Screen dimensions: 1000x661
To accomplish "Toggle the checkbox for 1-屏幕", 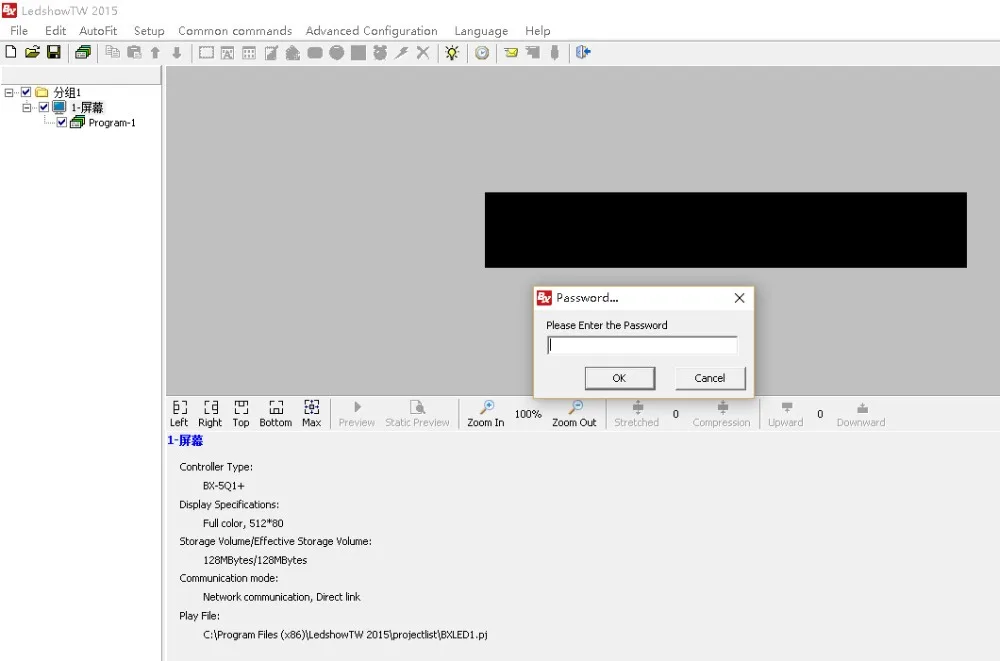I will click(x=44, y=107).
